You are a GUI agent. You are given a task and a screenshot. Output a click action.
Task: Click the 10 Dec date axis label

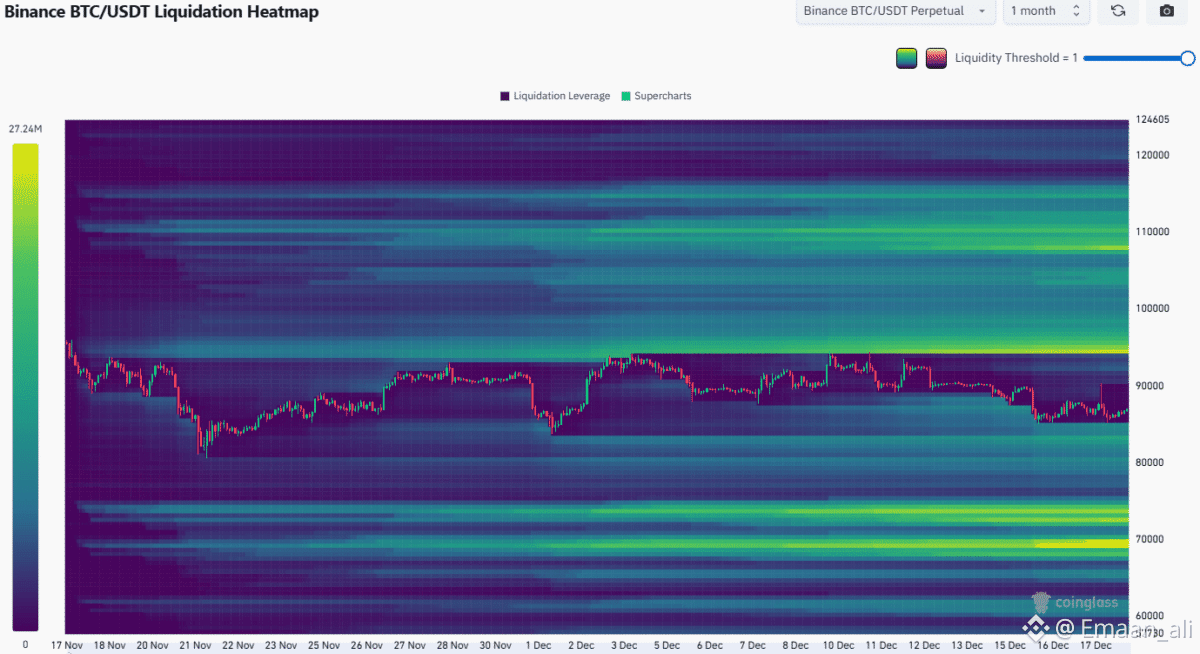click(837, 645)
